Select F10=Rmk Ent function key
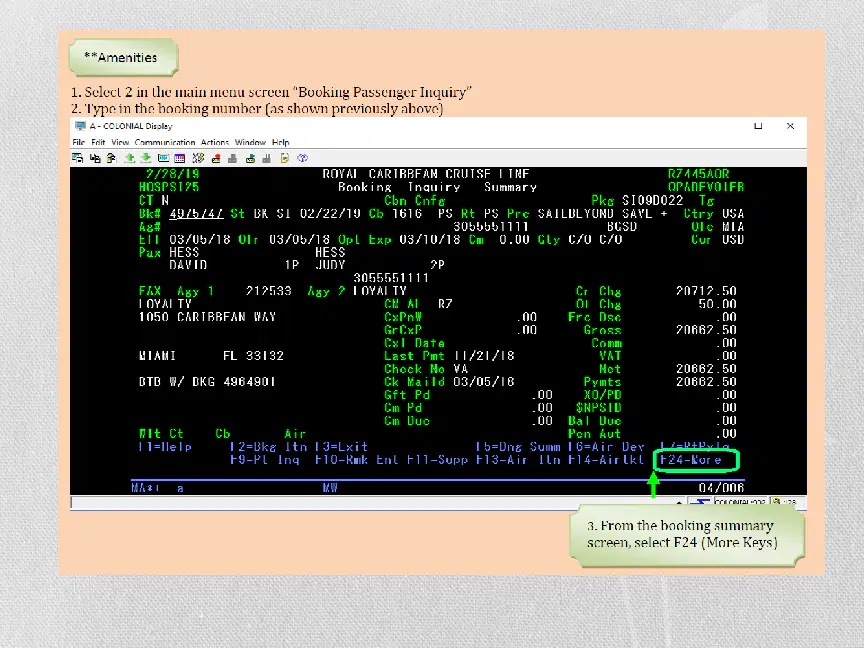864x648 pixels. coord(356,460)
